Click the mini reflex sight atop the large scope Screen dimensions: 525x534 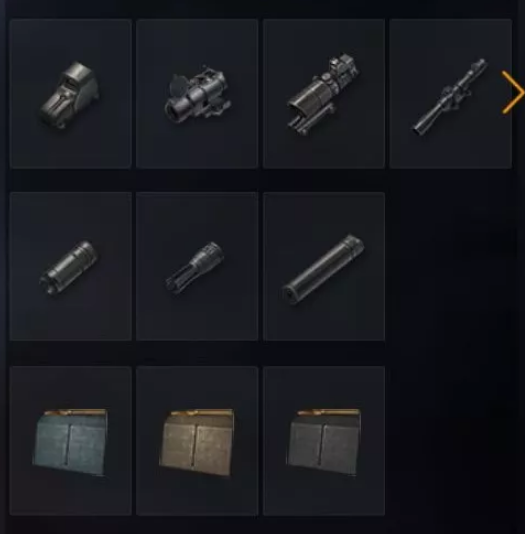click(x=341, y=65)
